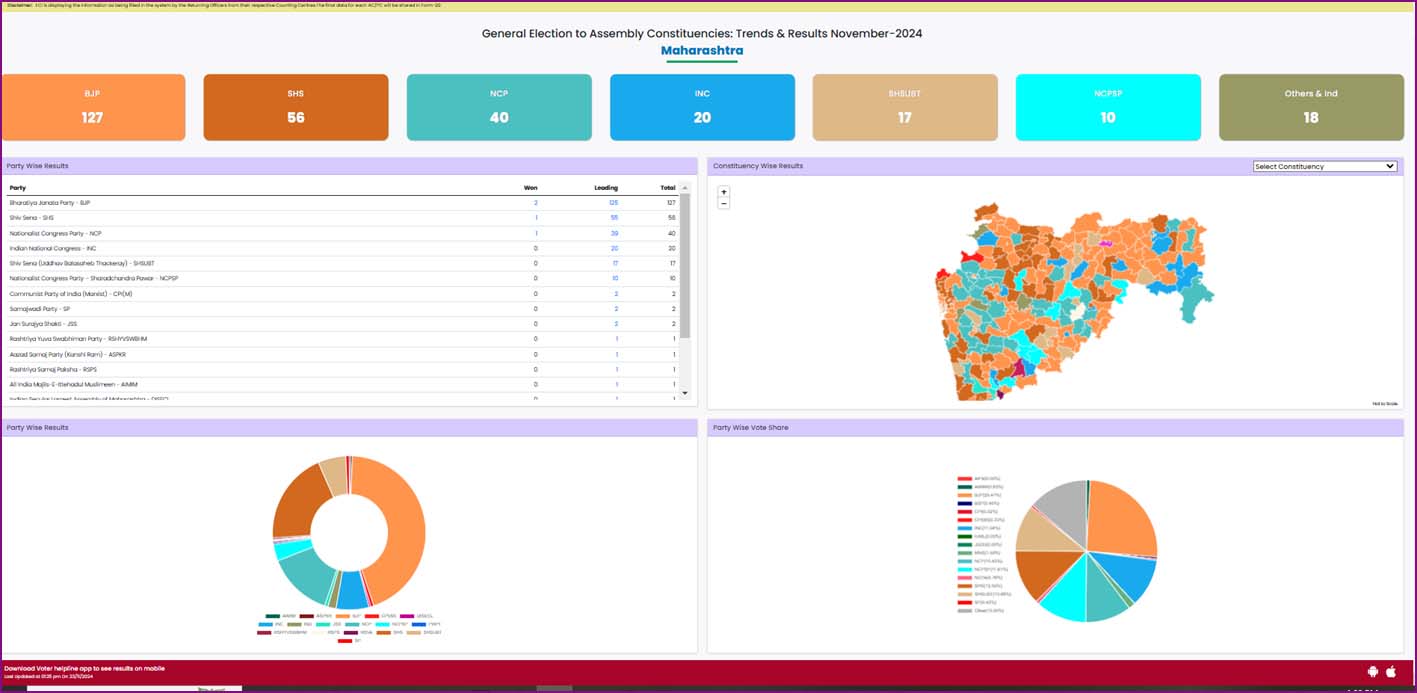Click CPI(M) leading count 2

[616, 294]
